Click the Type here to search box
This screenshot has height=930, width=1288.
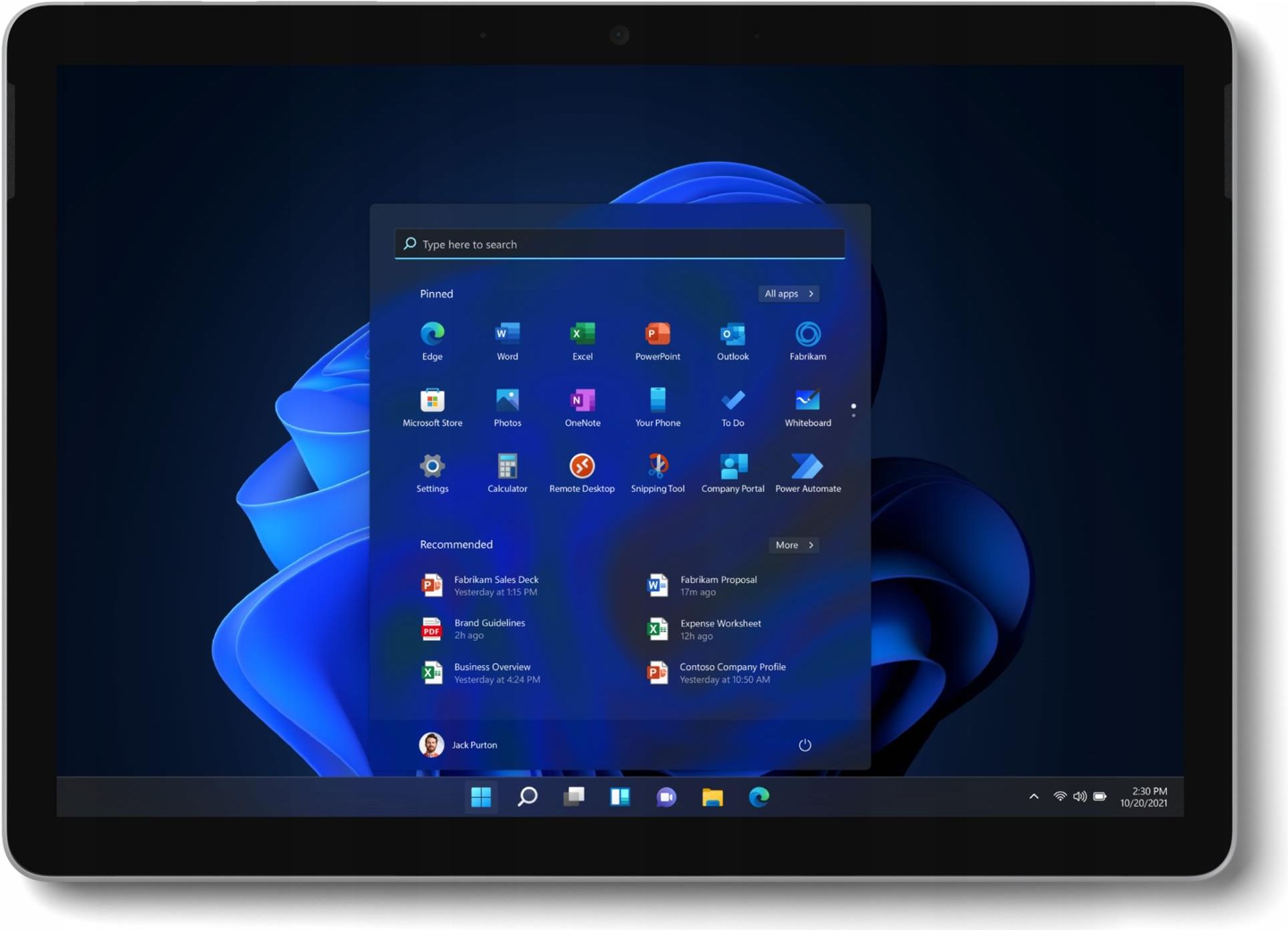pyautogui.click(x=619, y=244)
